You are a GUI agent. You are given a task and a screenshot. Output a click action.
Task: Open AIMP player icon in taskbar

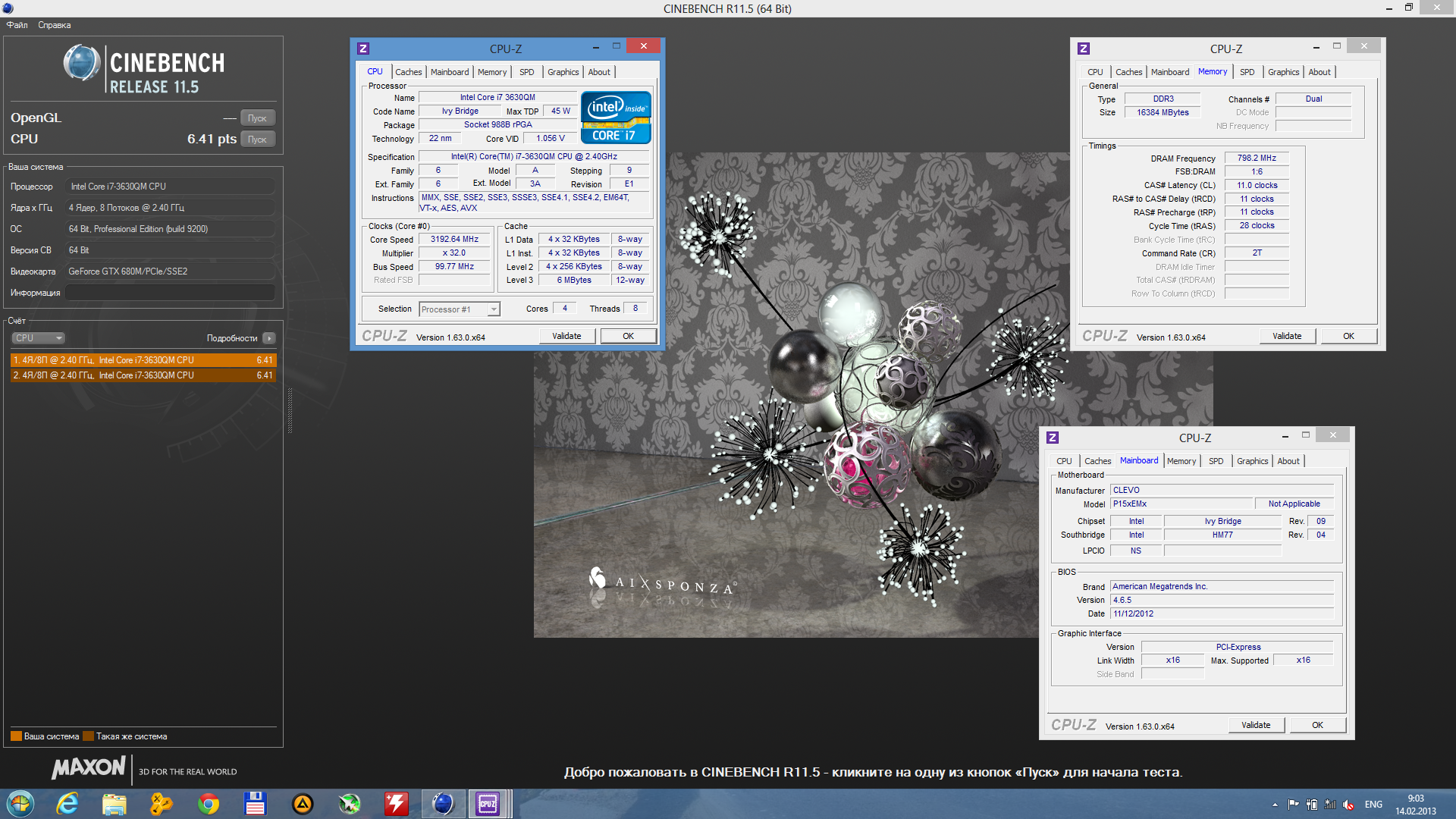(303, 804)
